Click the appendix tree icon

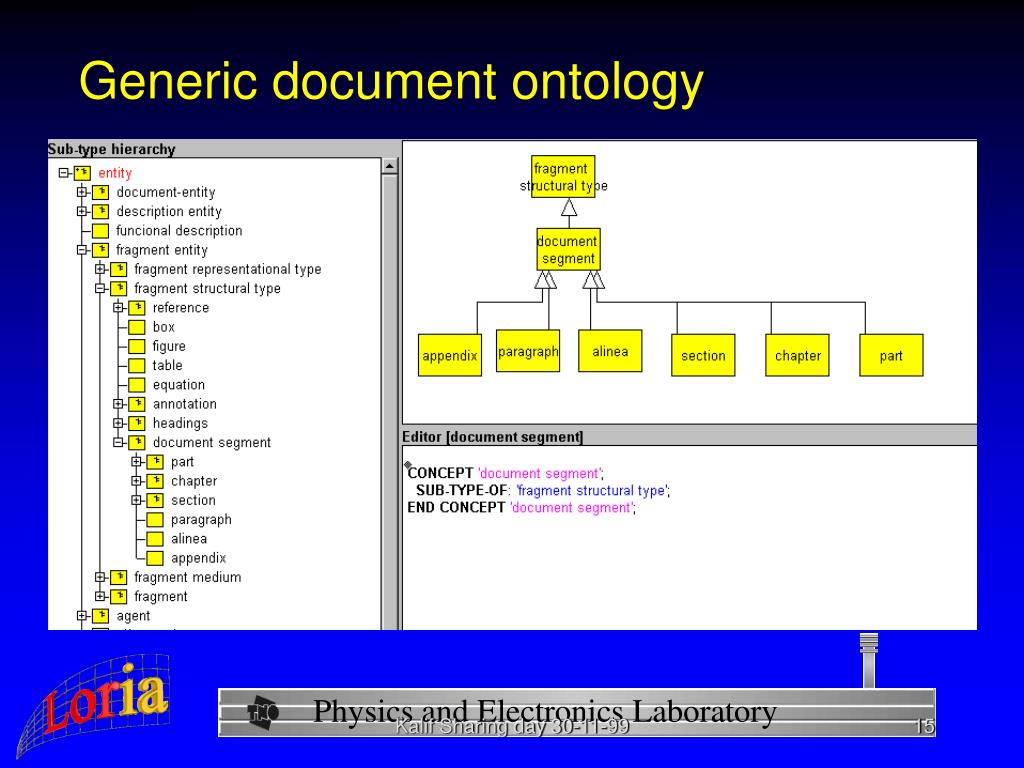point(155,558)
